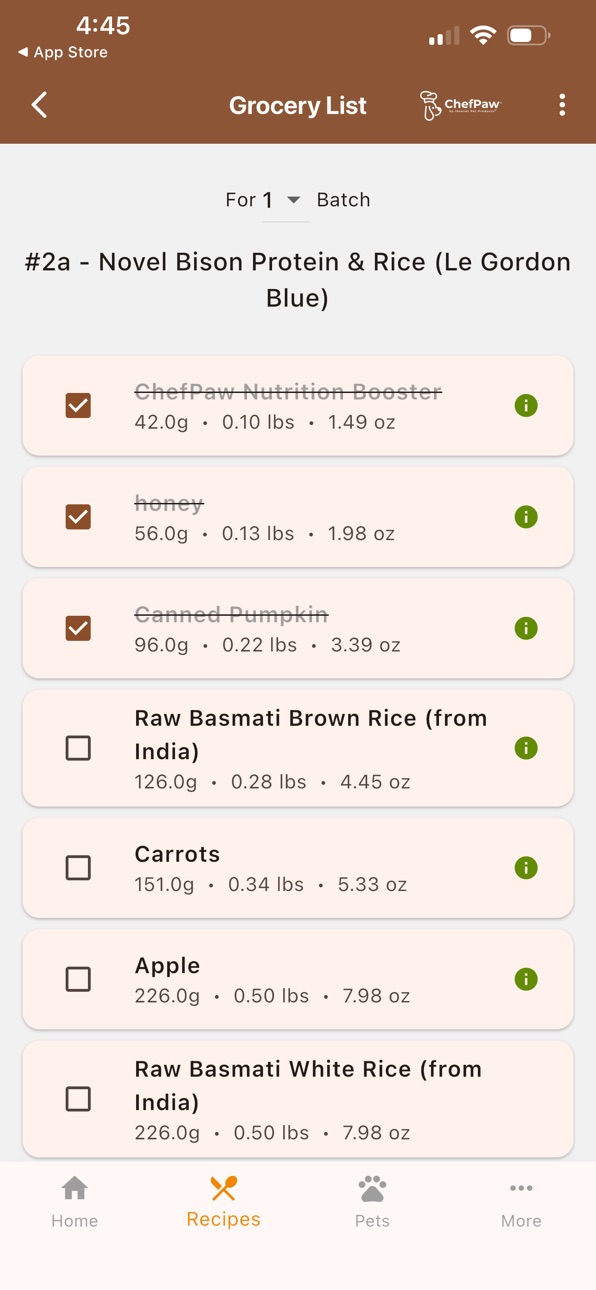The image size is (596, 1290).
Task: Select the Raw Basmati White Rice item
Action: coord(298,1099)
